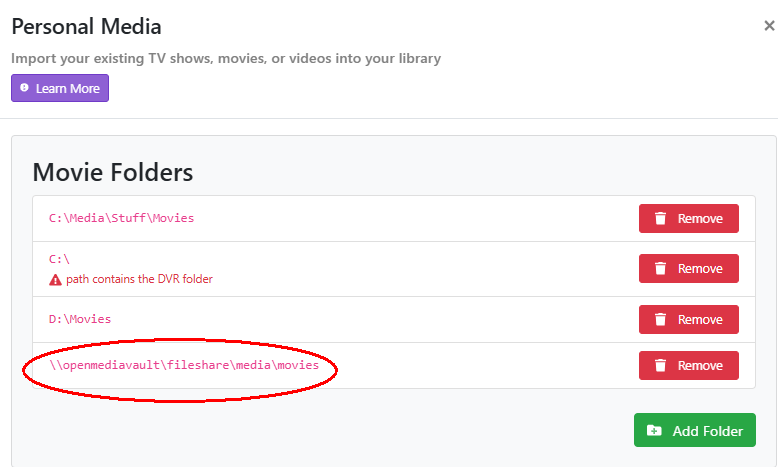Viewport: 778px width, 467px height.
Task: Open the Learn More help button
Action: click(x=60, y=88)
